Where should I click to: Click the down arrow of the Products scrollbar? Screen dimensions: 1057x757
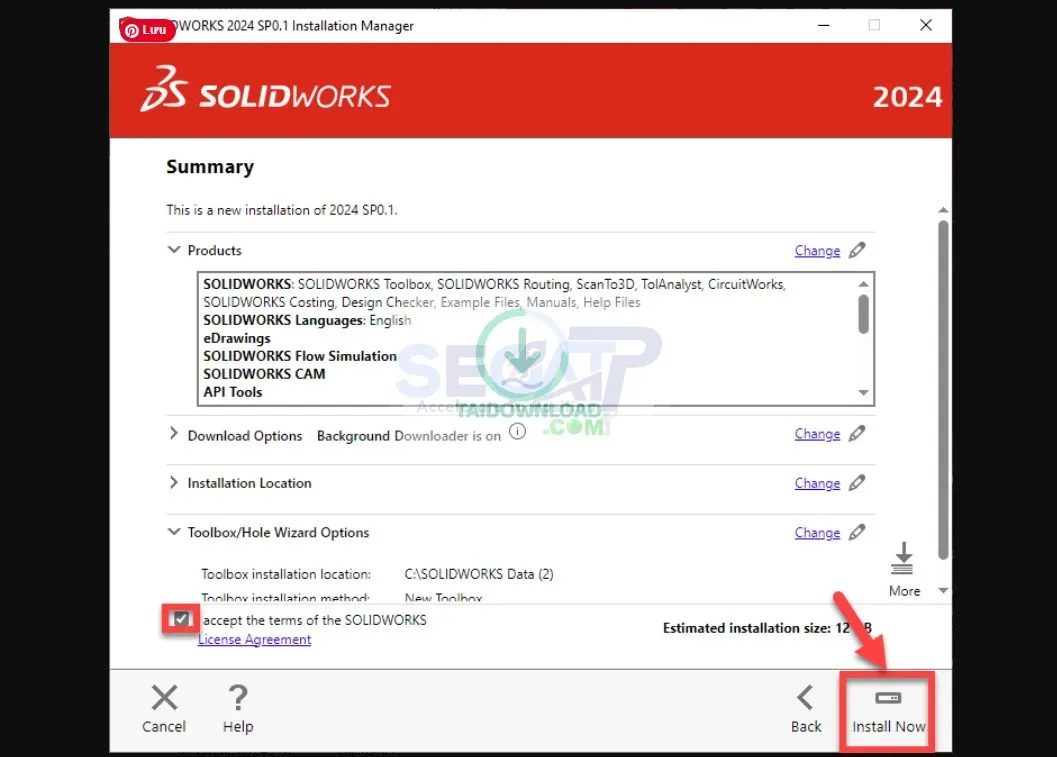click(x=863, y=392)
